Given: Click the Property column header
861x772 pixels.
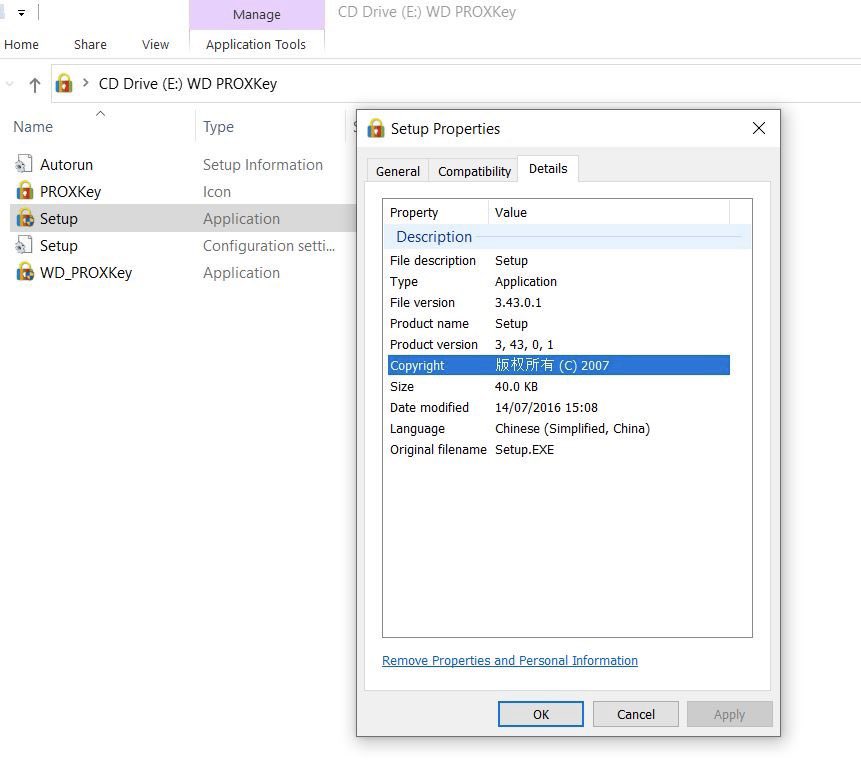Looking at the screenshot, I should click(414, 212).
